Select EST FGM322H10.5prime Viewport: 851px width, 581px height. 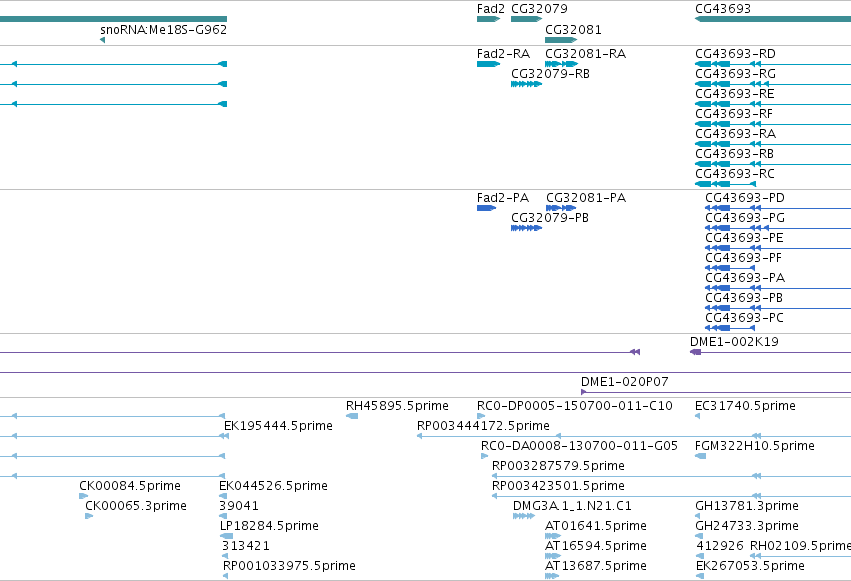point(700,456)
